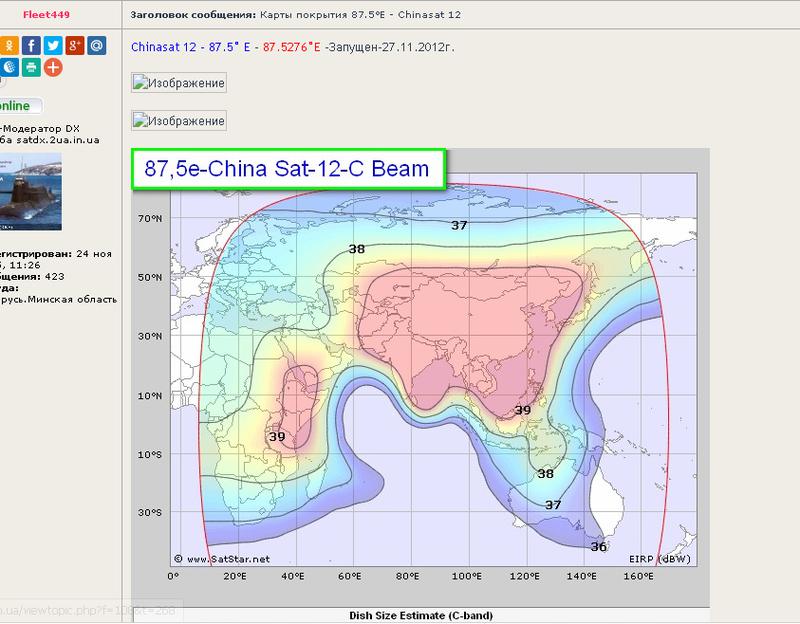Click the 36 dBW contour label
This screenshot has height=624, width=800.
tap(598, 546)
